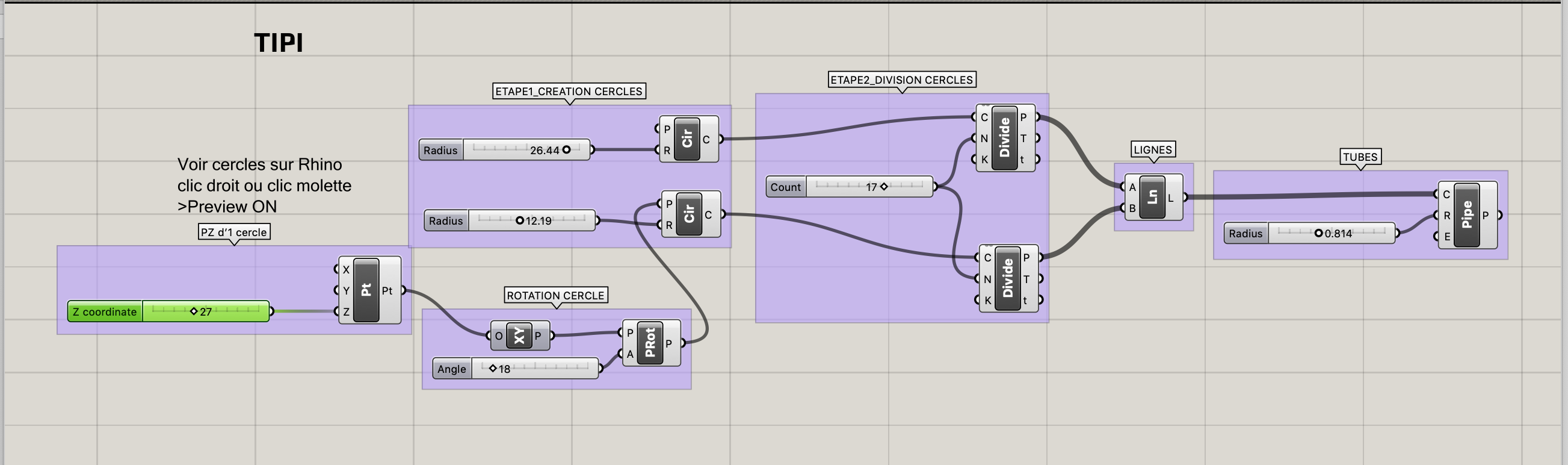Select the upper Divide curve component
1568x465 pixels.
tap(1004, 138)
